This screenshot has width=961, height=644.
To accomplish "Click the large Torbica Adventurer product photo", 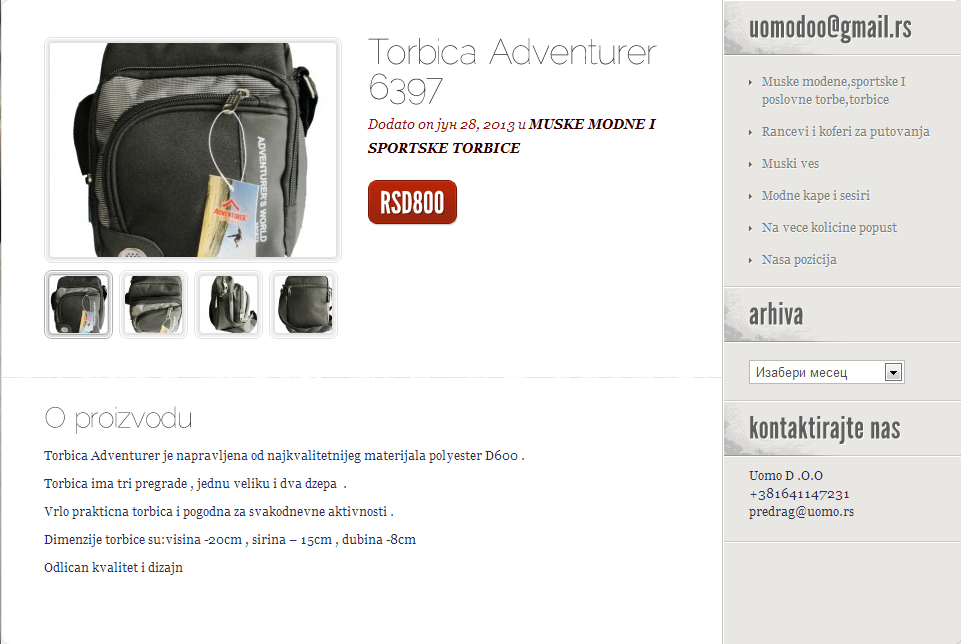I will pos(193,150).
